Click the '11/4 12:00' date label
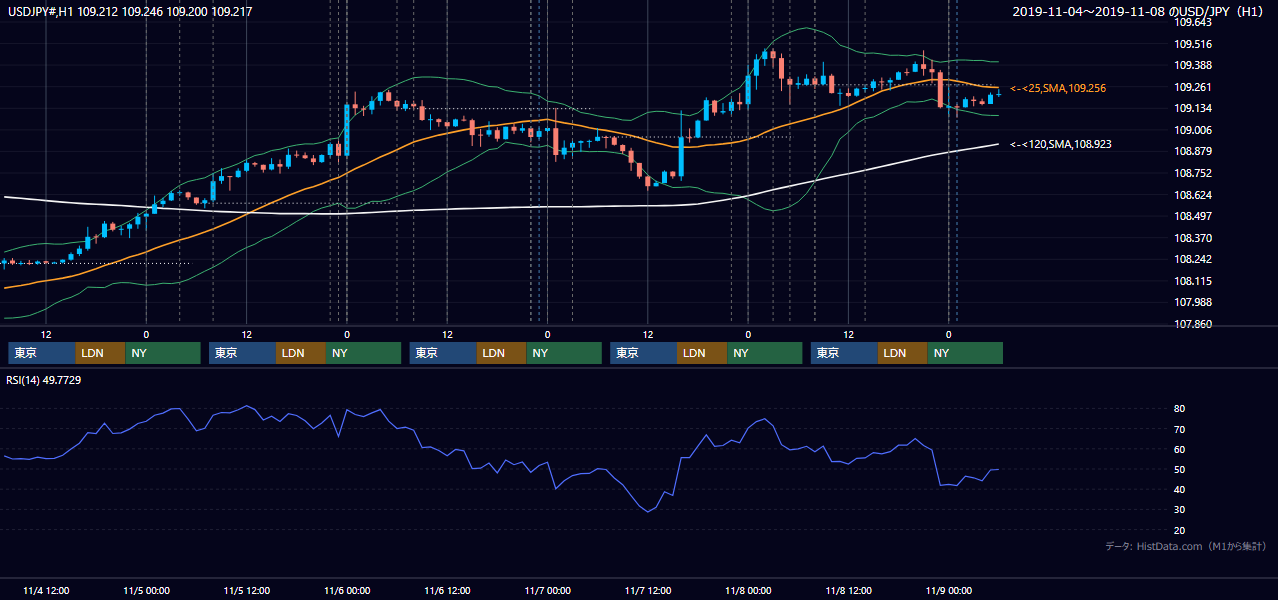The image size is (1278, 600). pyautogui.click(x=46, y=590)
